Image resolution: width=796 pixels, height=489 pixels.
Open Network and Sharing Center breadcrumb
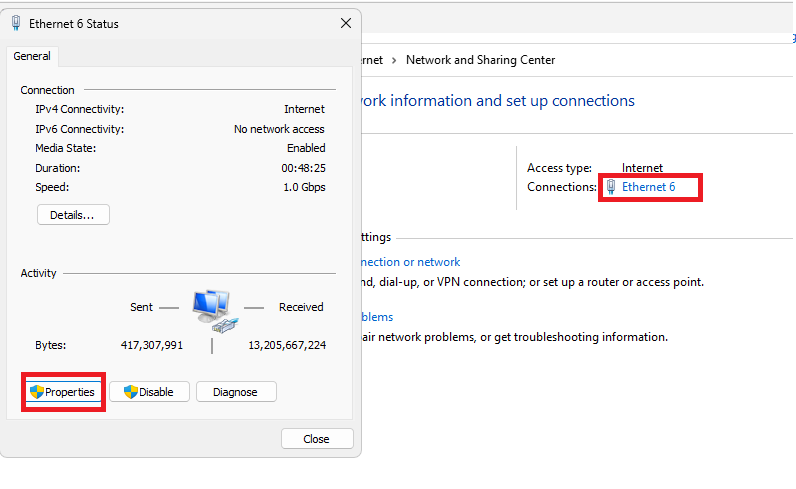(480, 60)
